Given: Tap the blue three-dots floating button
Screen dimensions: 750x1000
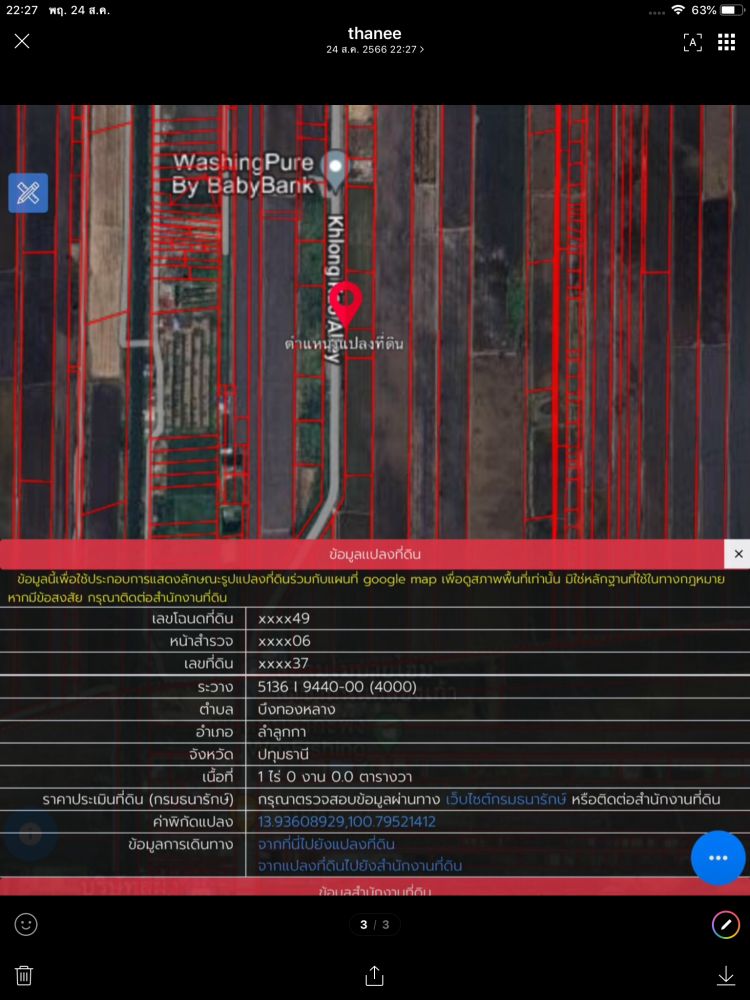Looking at the screenshot, I should (x=717, y=858).
